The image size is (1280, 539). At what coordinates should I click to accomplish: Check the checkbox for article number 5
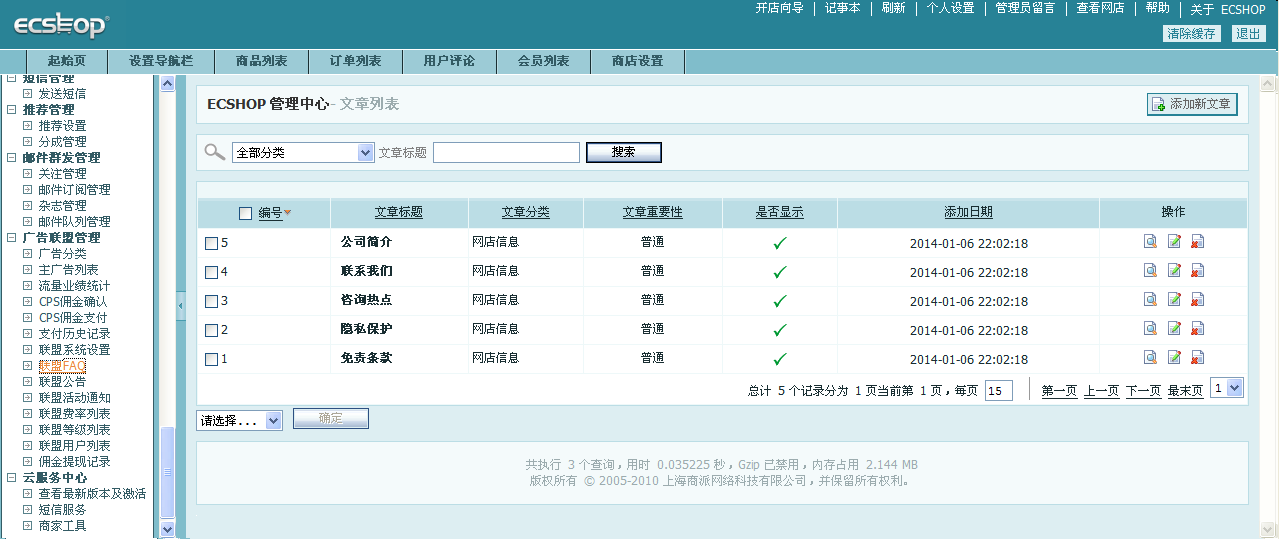(211, 243)
